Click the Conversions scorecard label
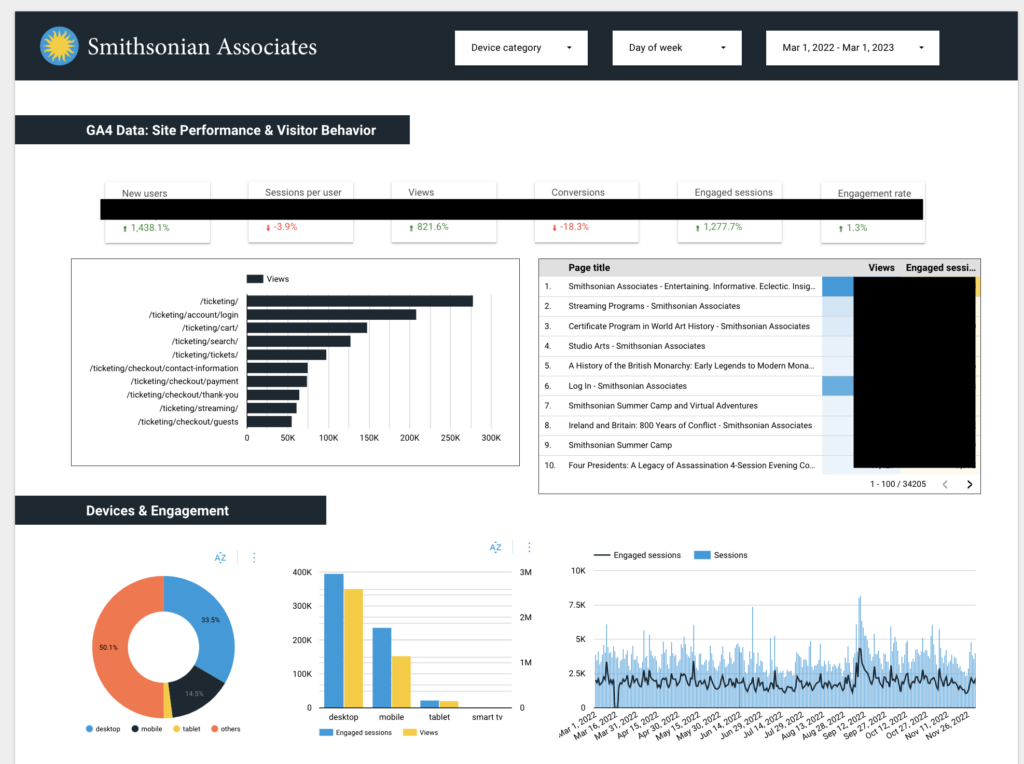This screenshot has height=764, width=1024. pyautogui.click(x=578, y=193)
